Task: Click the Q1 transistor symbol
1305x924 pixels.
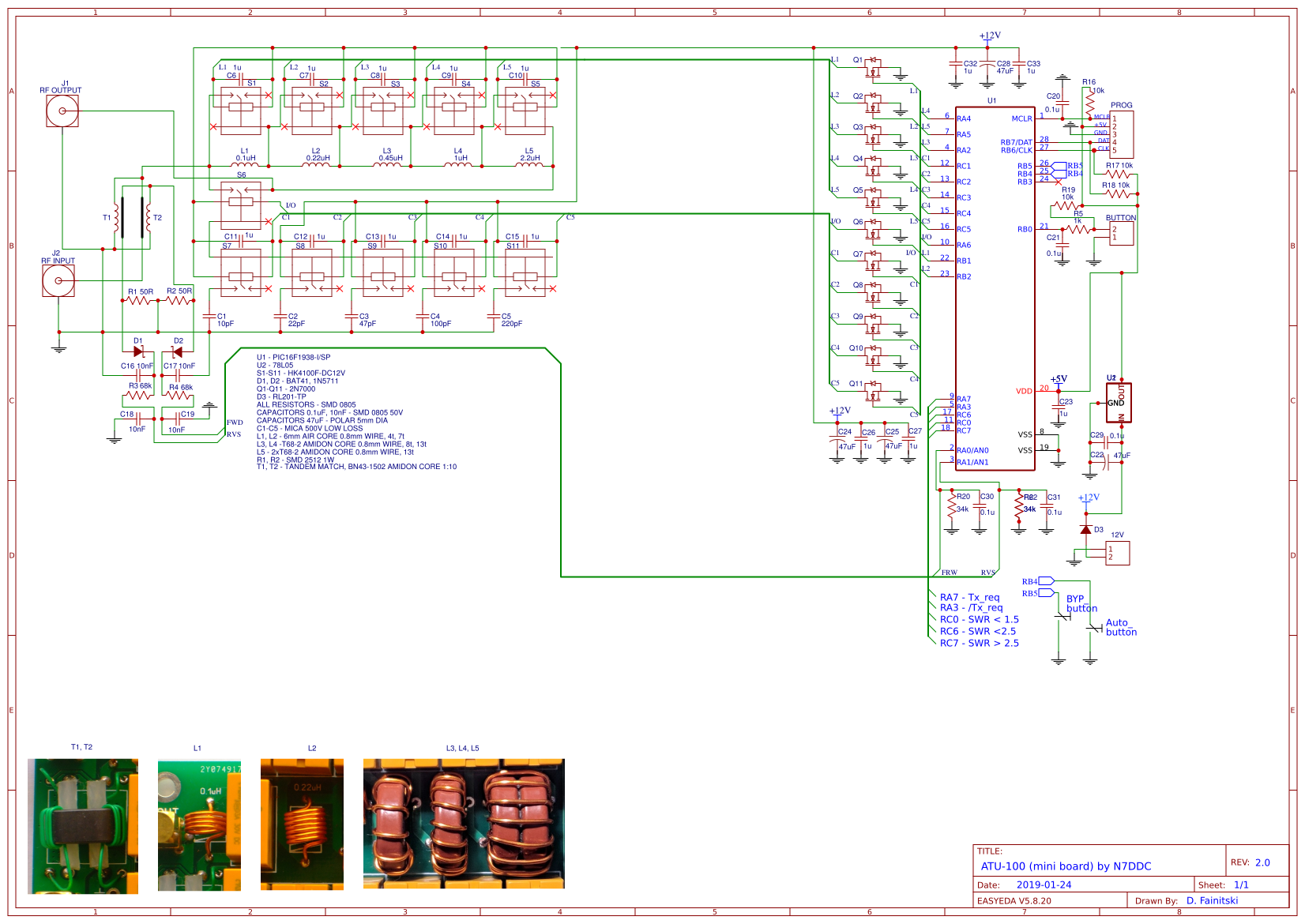Action: tap(873, 66)
